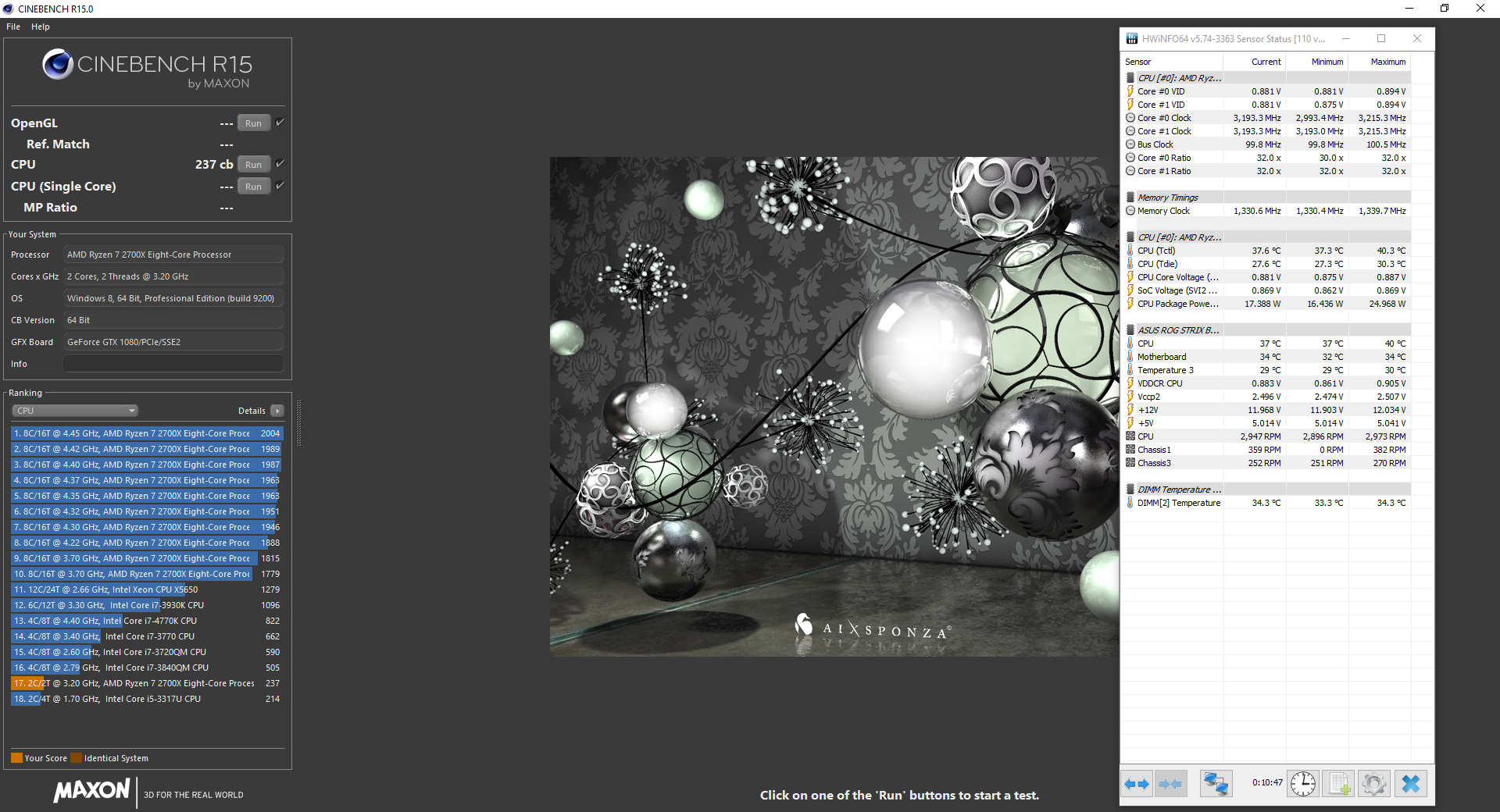
Task: Select the Core i7-3840QM ranking row
Action: [x=147, y=668]
